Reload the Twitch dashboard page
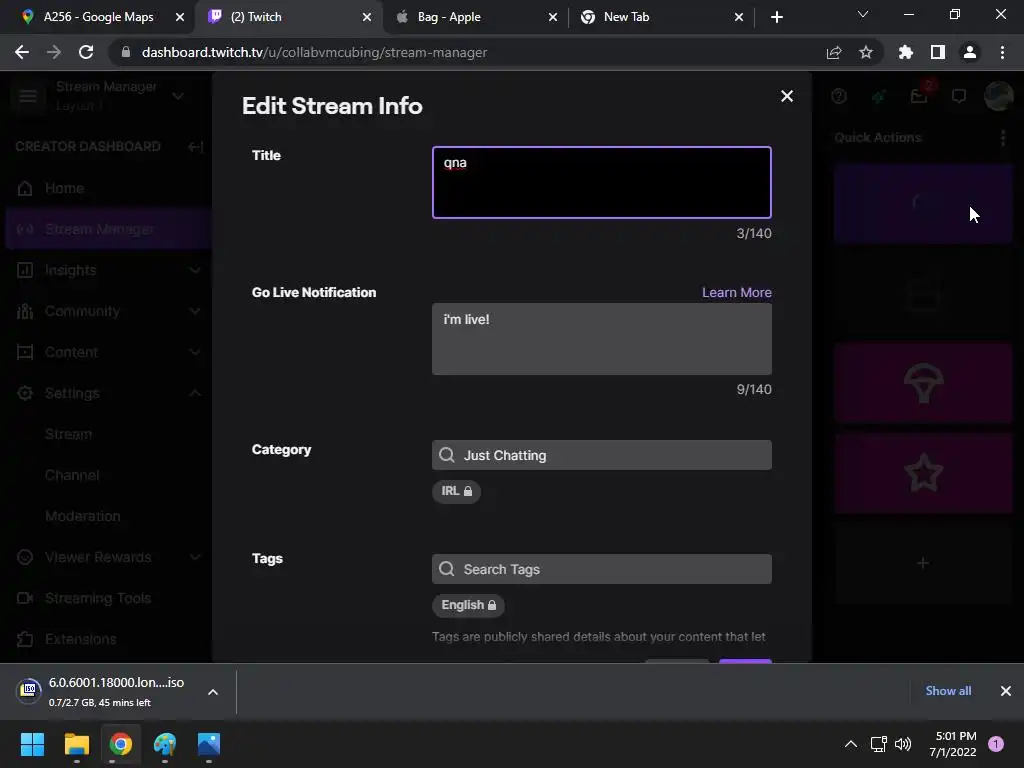Screen dimensions: 1024x768 coord(86,52)
